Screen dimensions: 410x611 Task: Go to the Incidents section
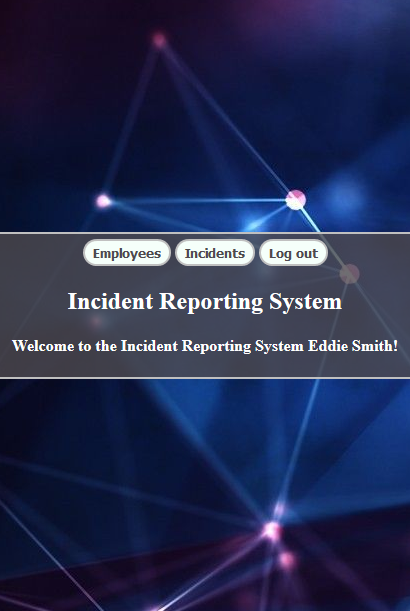(x=215, y=253)
